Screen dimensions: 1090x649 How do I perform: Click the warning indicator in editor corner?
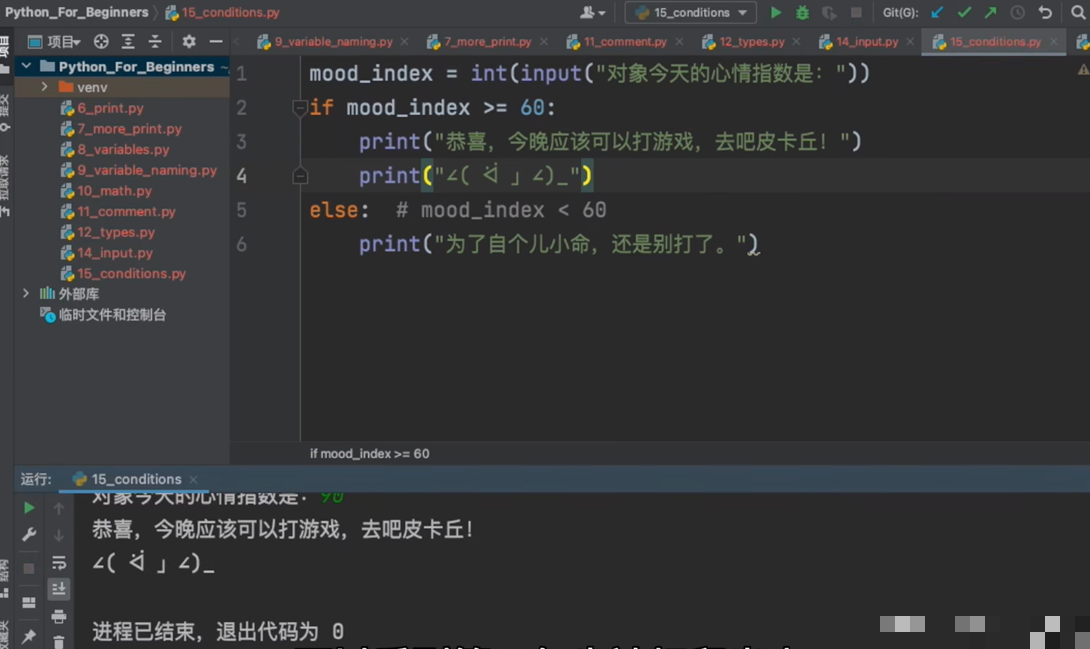pos(1083,69)
